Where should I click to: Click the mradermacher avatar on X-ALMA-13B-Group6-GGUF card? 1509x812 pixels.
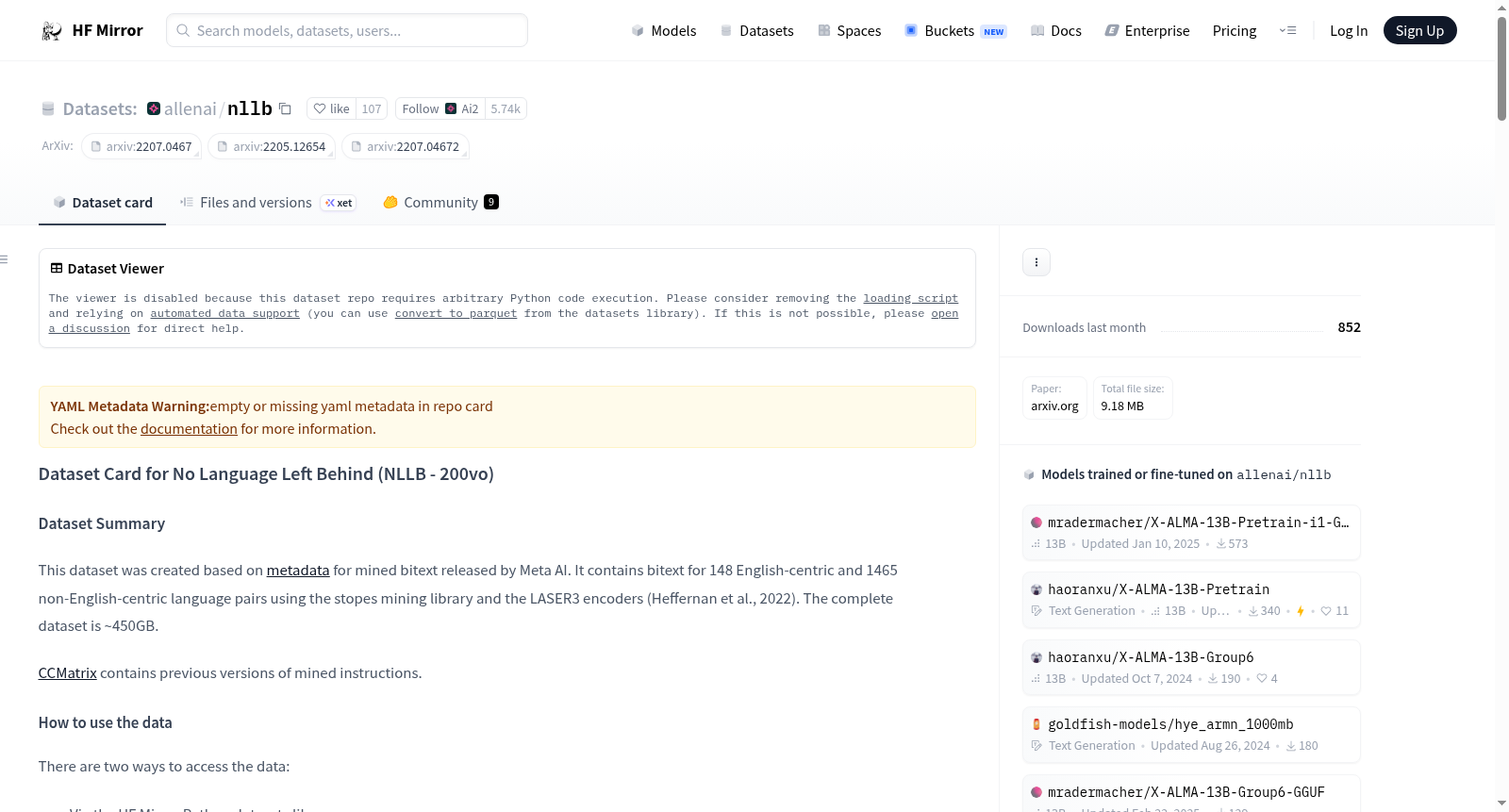[x=1036, y=792]
